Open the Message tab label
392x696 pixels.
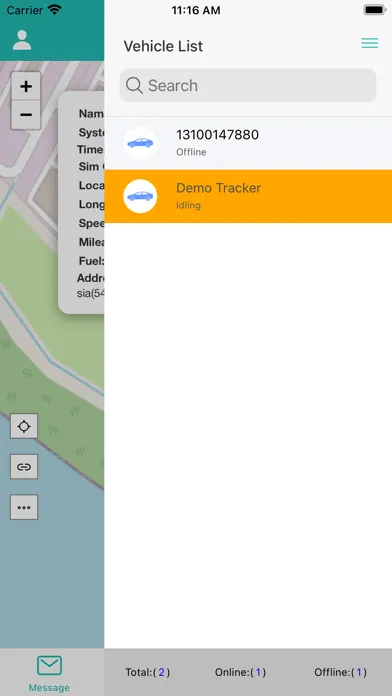tap(49, 688)
